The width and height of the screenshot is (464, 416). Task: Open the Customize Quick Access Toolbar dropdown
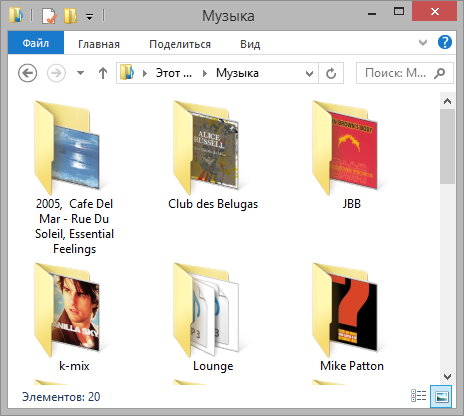pyautogui.click(x=89, y=16)
